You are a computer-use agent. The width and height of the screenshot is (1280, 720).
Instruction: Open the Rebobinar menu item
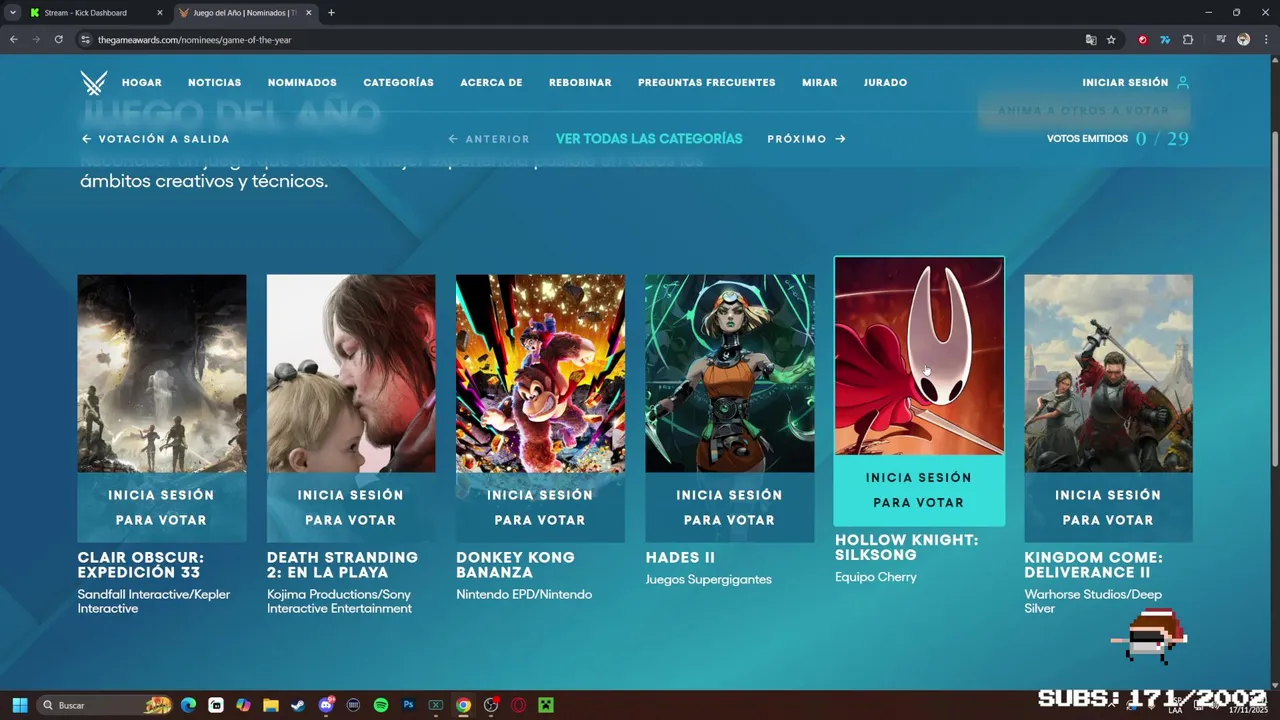(580, 83)
